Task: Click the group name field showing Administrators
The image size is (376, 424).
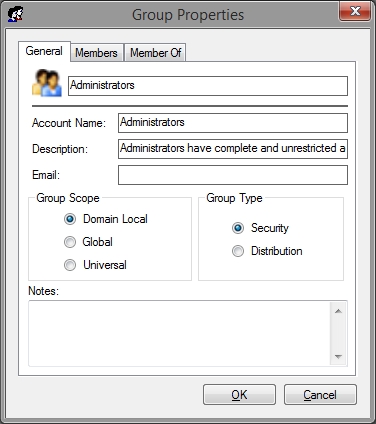Action: pos(208,86)
